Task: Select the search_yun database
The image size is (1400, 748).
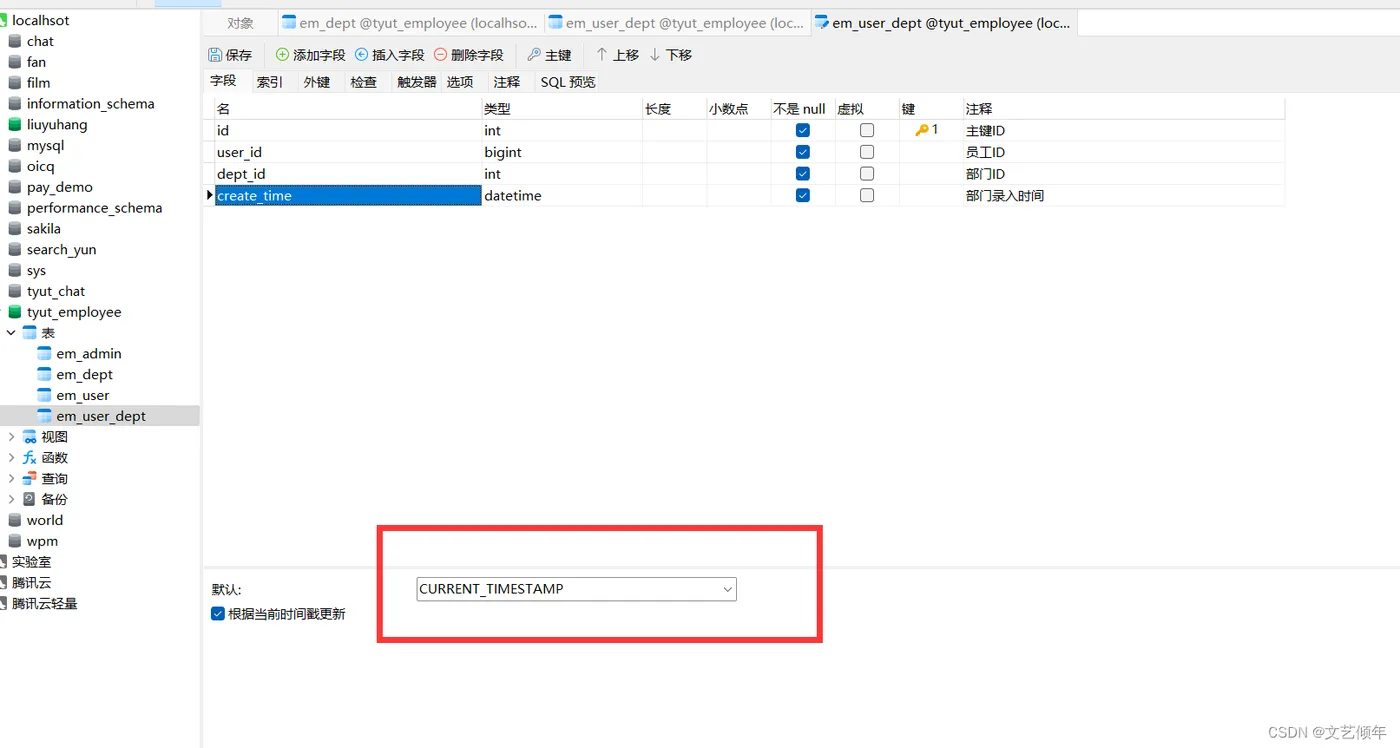Action: point(62,250)
